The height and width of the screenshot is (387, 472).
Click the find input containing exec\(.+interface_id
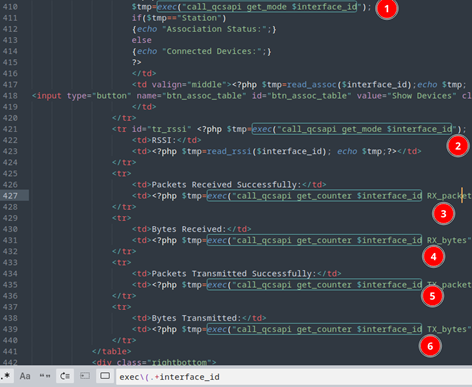[x=294, y=377]
